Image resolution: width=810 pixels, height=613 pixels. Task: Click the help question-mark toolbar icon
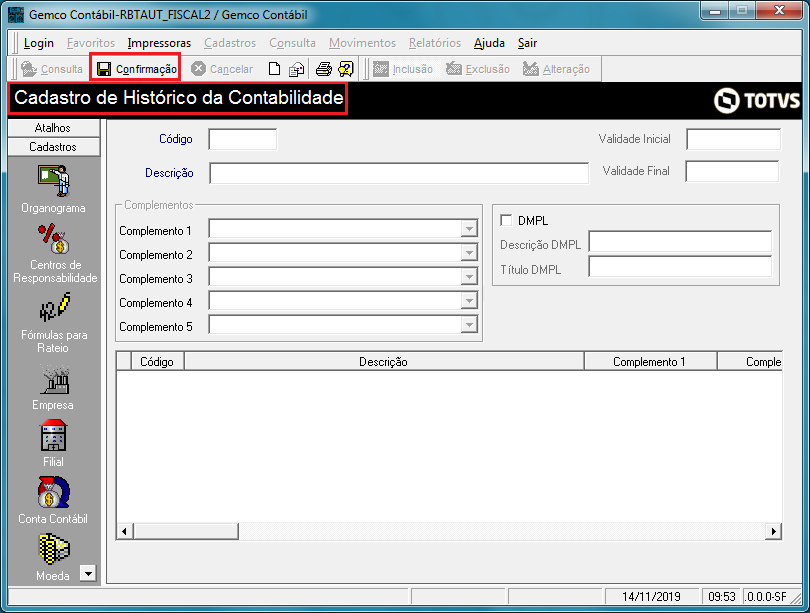pos(346,69)
